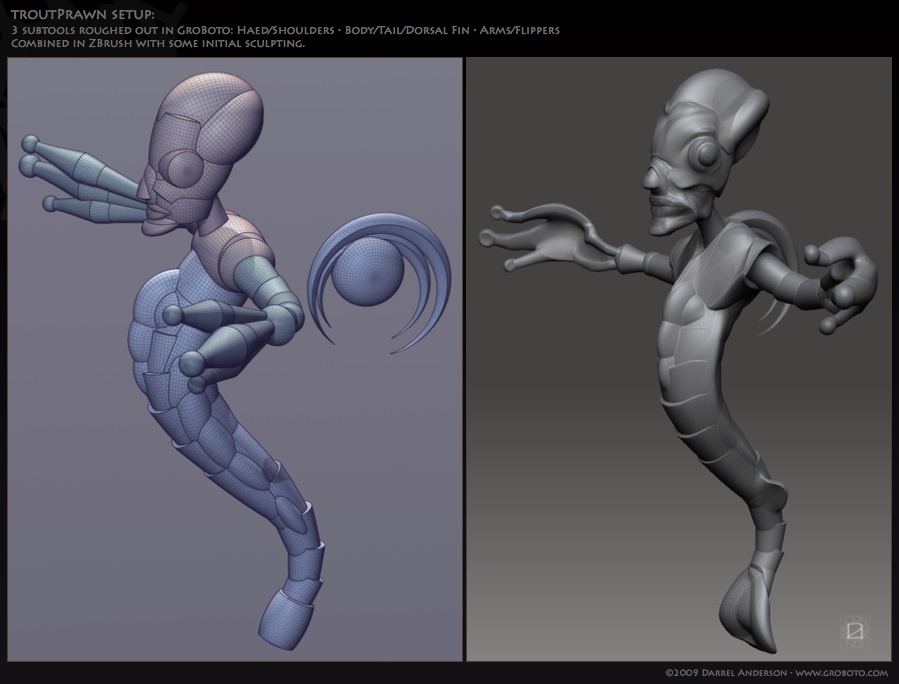Click the "Arms/Flippers" subtool text

[x=519, y=30]
